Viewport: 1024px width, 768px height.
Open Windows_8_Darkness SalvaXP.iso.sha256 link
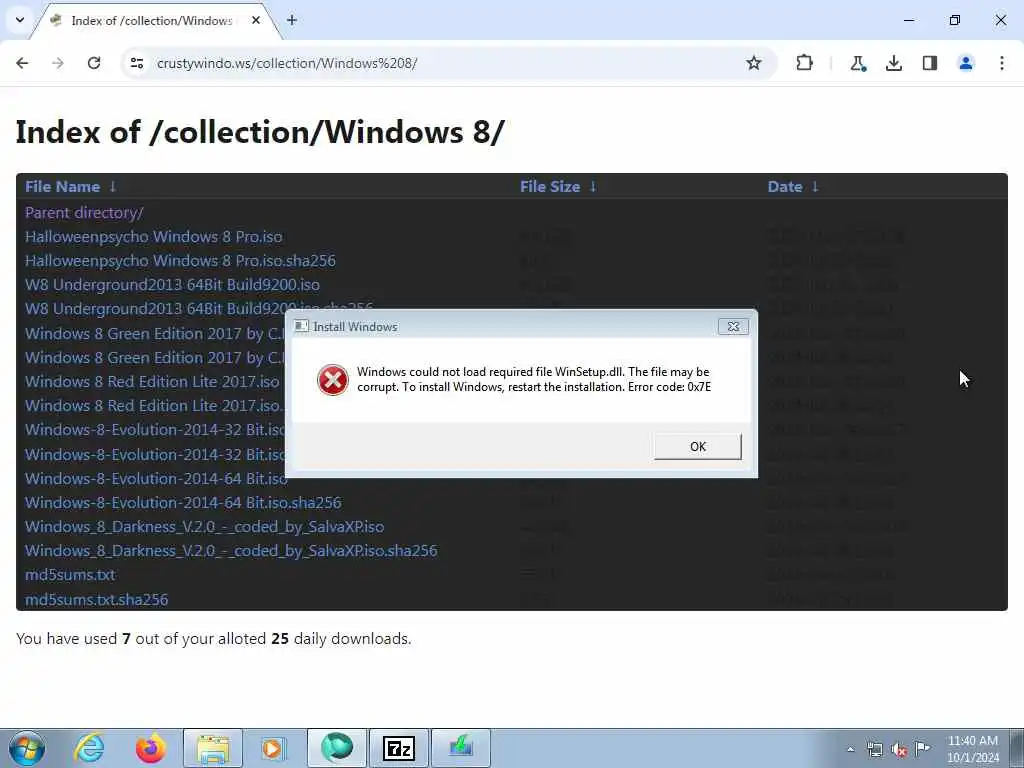point(231,551)
